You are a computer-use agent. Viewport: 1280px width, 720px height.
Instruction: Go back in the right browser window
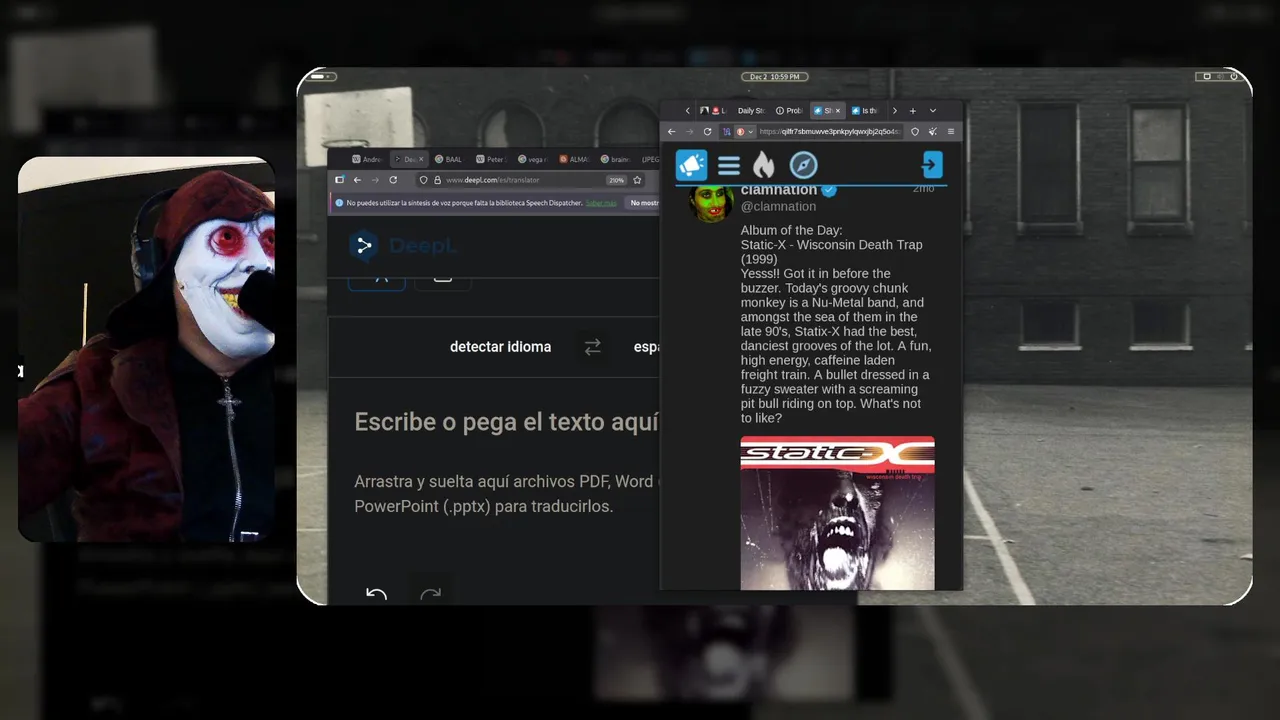coord(672,131)
